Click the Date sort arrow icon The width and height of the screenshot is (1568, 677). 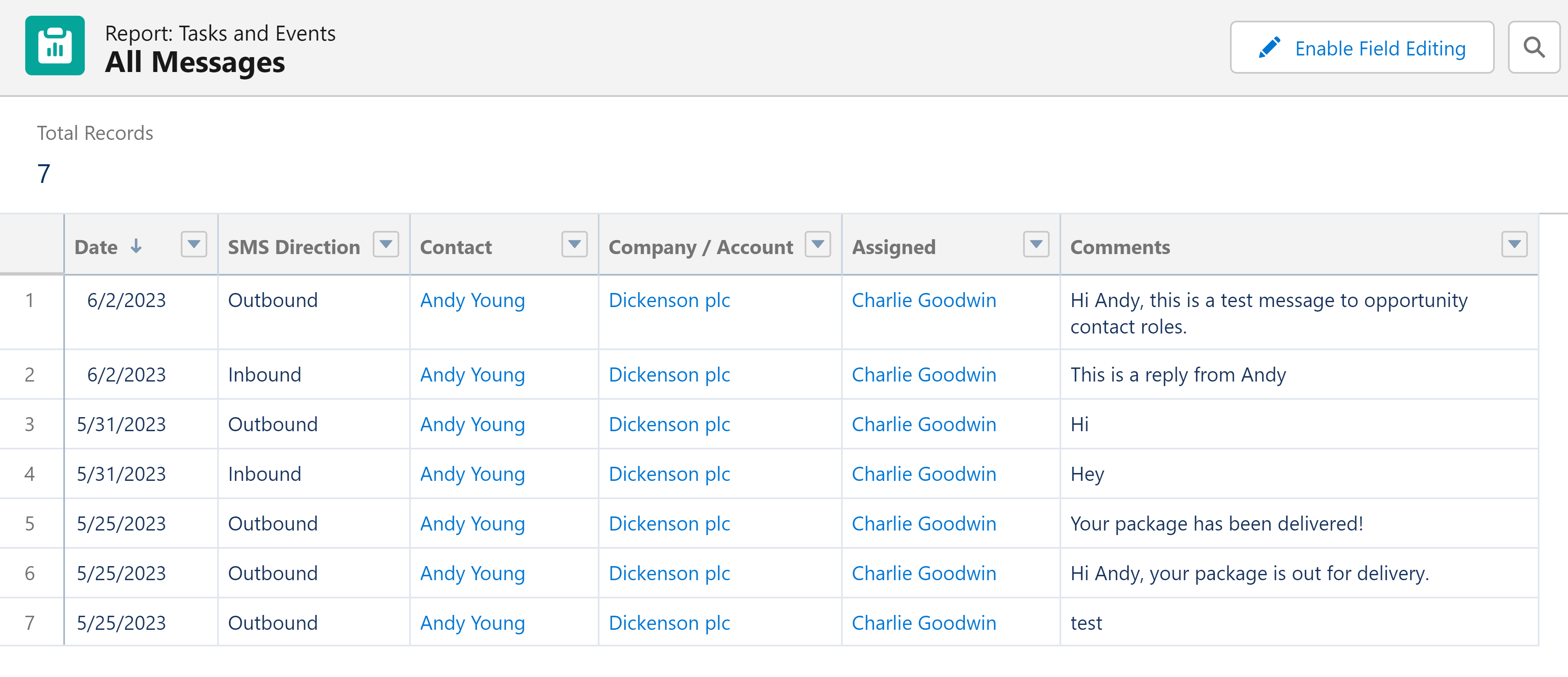(x=137, y=246)
